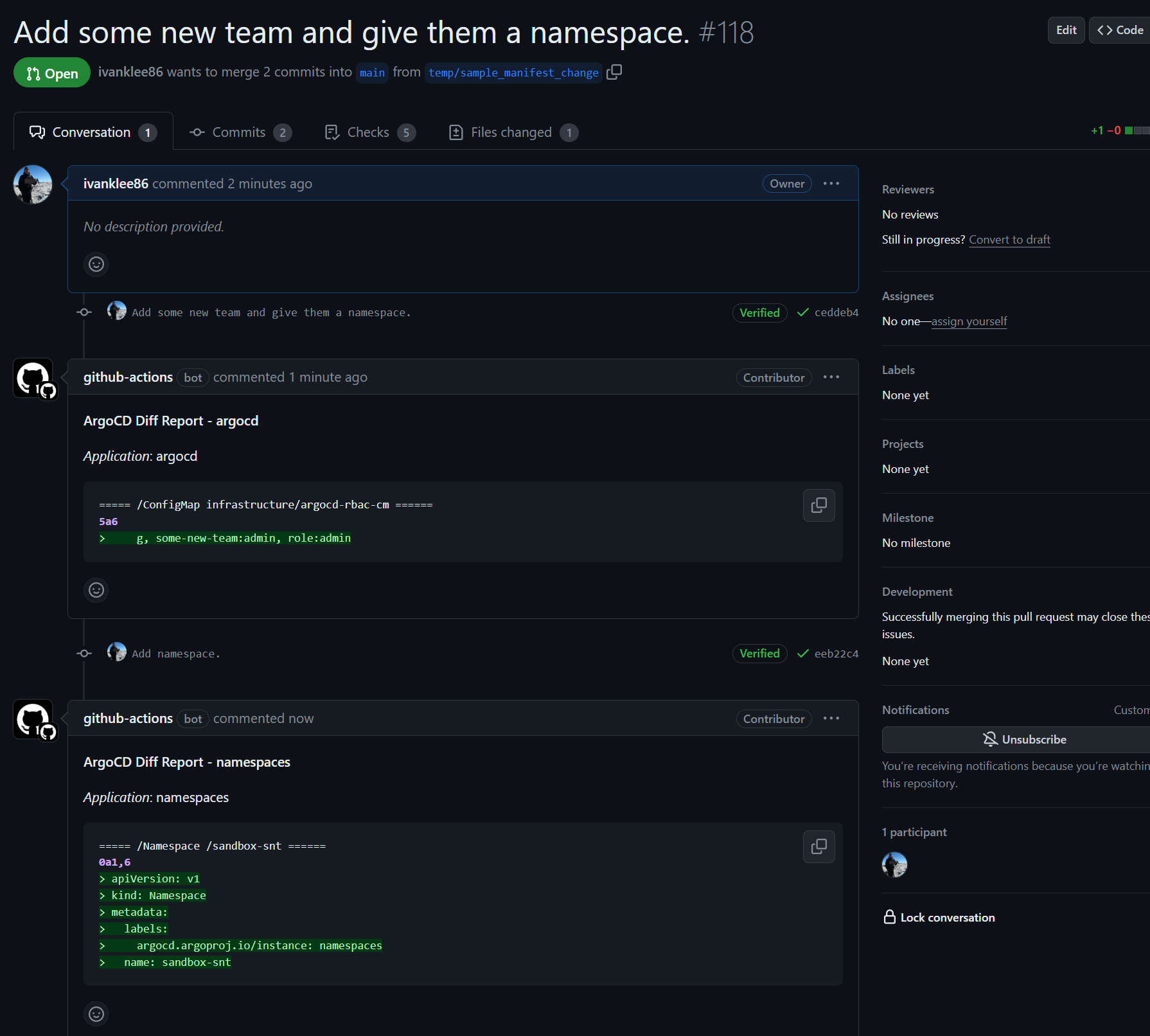Copy the argocd-rbac-cm diff code block
1150x1036 pixels.
point(818,505)
